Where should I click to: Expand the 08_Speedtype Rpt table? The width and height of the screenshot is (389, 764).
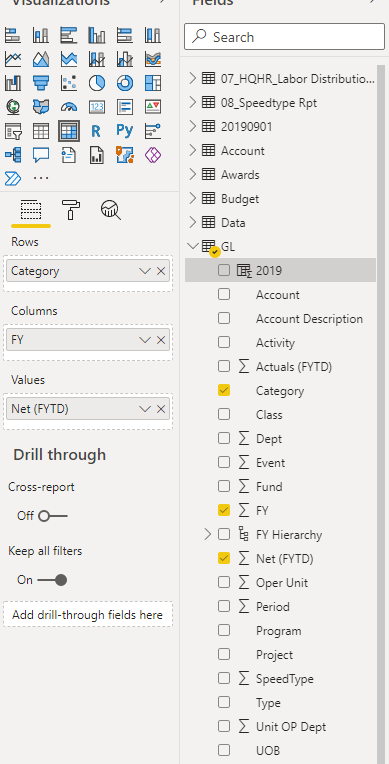[x=193, y=102]
